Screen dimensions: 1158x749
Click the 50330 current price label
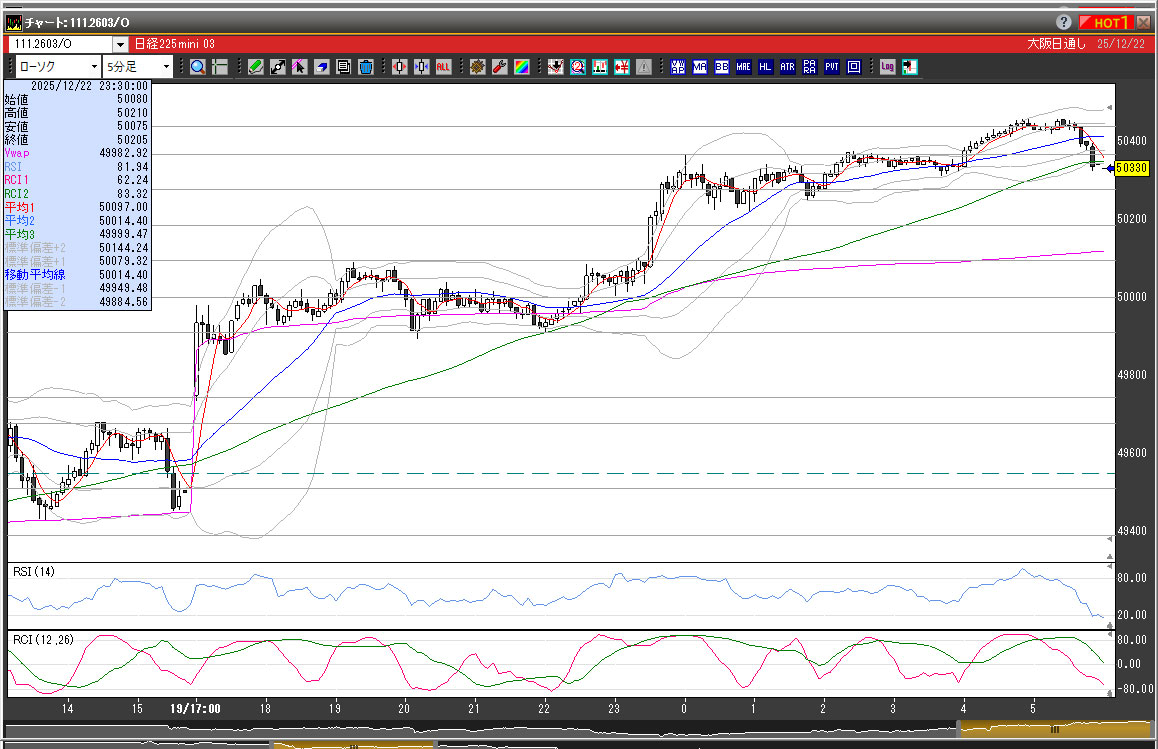pyautogui.click(x=1130, y=168)
